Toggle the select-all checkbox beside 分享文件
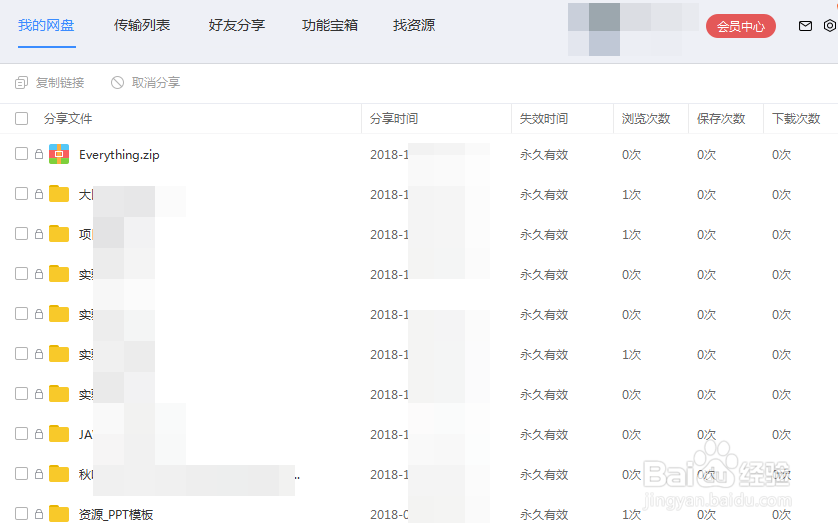The image size is (838, 529). click(21, 119)
